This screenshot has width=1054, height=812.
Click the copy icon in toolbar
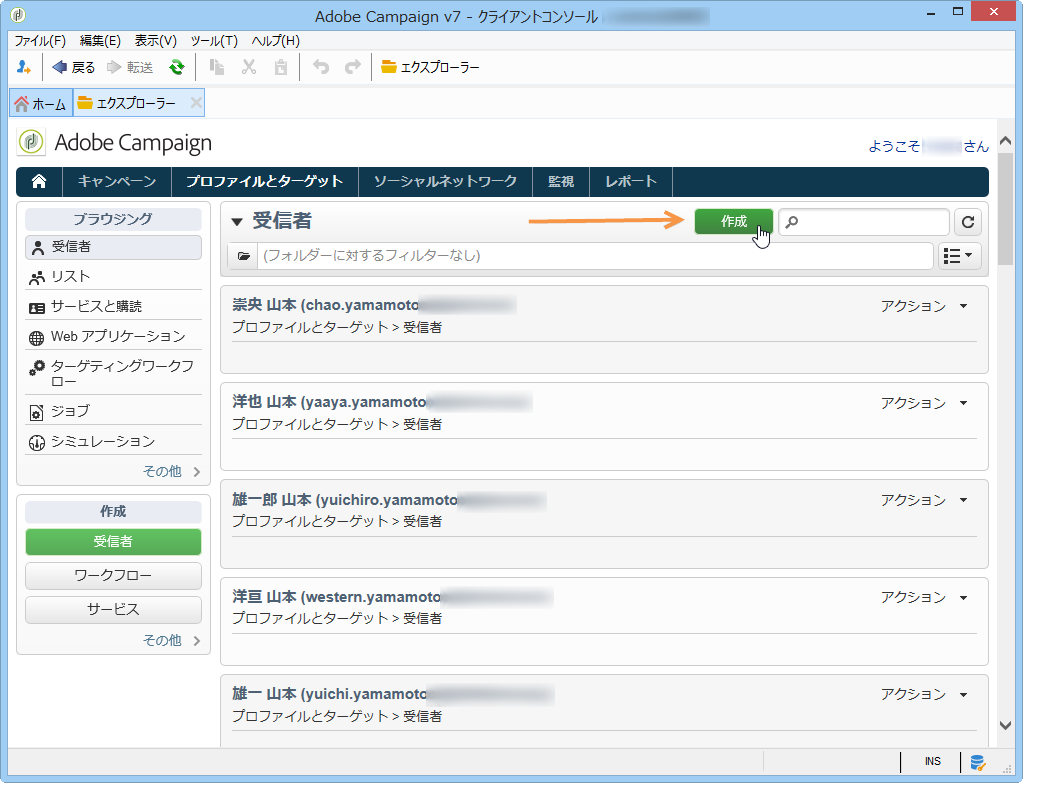pos(216,67)
